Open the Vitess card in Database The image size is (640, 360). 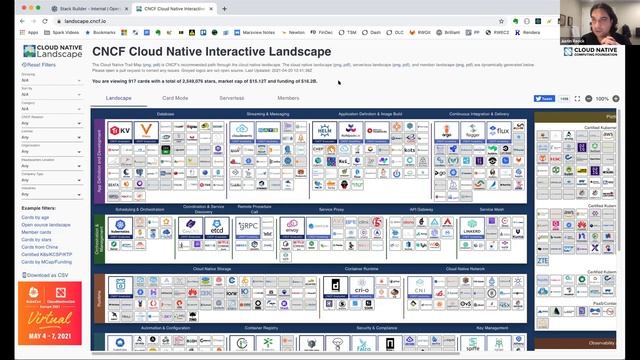[146, 132]
